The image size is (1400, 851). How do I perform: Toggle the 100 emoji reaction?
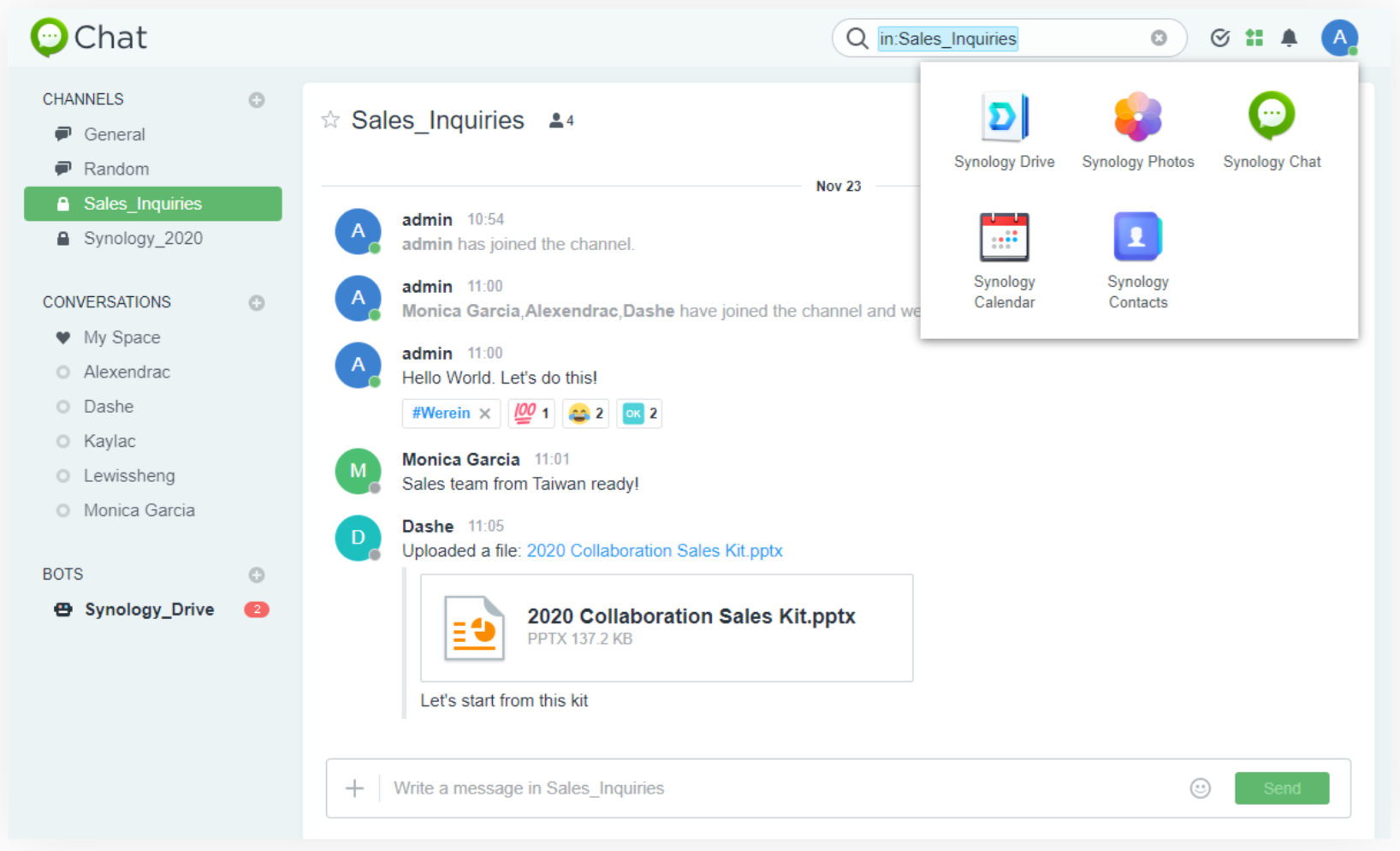click(x=531, y=414)
